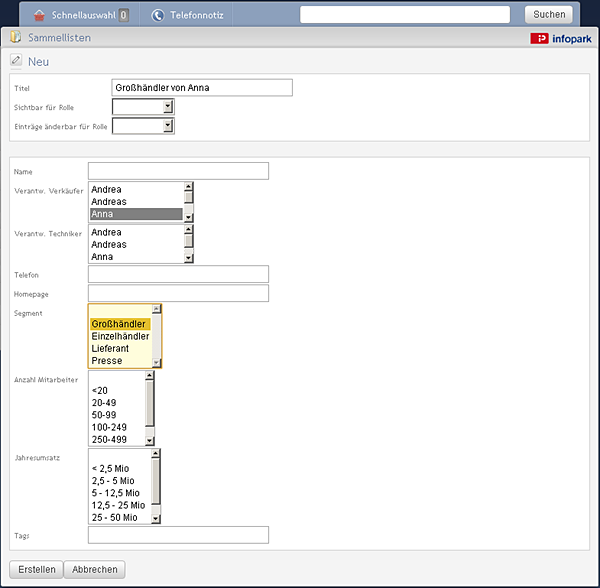Select < 2,5 Mio in Jahresumsatz list
The image size is (600, 588).
point(120,469)
